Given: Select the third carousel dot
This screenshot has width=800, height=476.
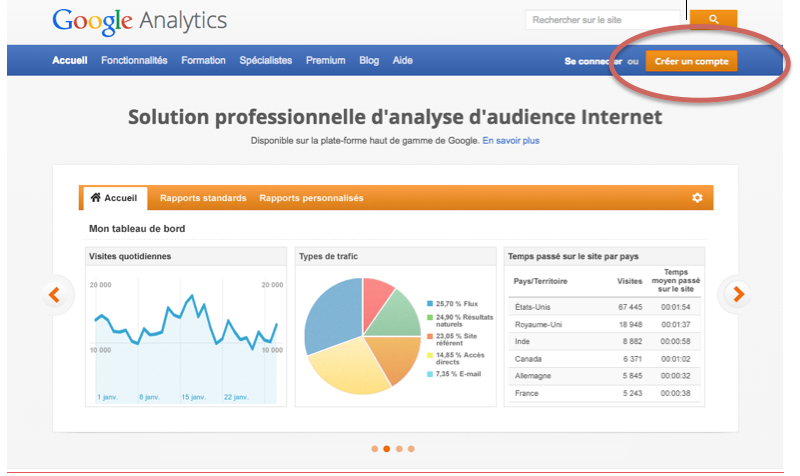Looking at the screenshot, I should (399, 449).
